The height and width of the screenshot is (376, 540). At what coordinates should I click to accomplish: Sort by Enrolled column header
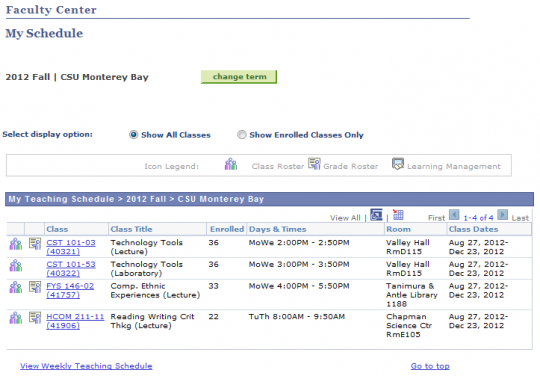pyautogui.click(x=227, y=229)
